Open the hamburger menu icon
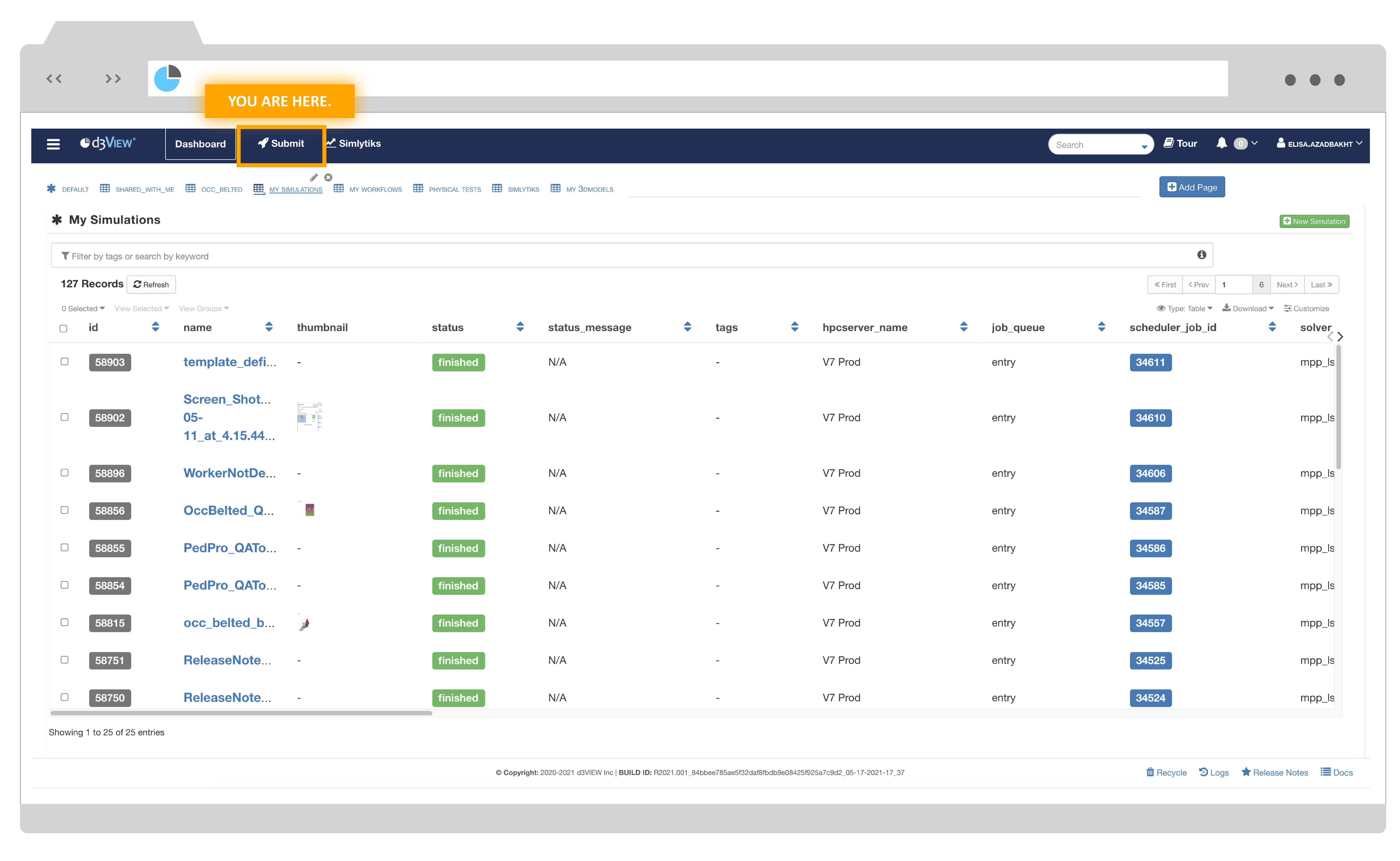 click(x=53, y=144)
